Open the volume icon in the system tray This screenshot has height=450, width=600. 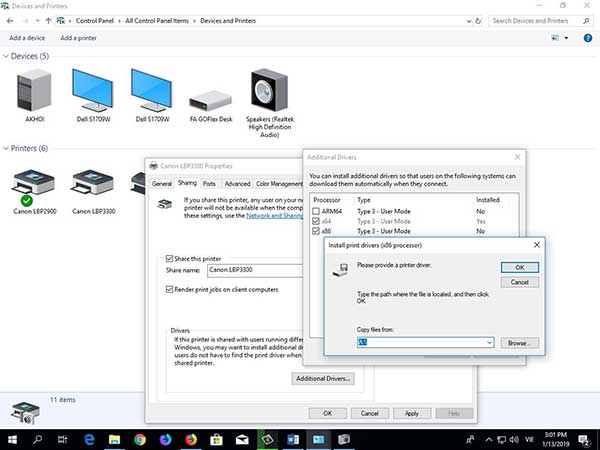[x=514, y=440]
